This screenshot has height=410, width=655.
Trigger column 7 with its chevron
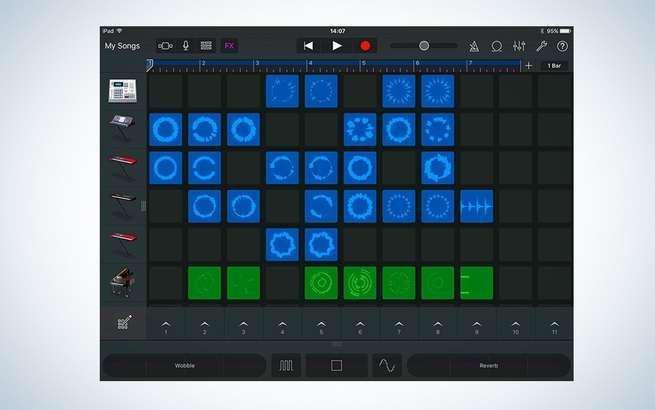[x=399, y=326]
